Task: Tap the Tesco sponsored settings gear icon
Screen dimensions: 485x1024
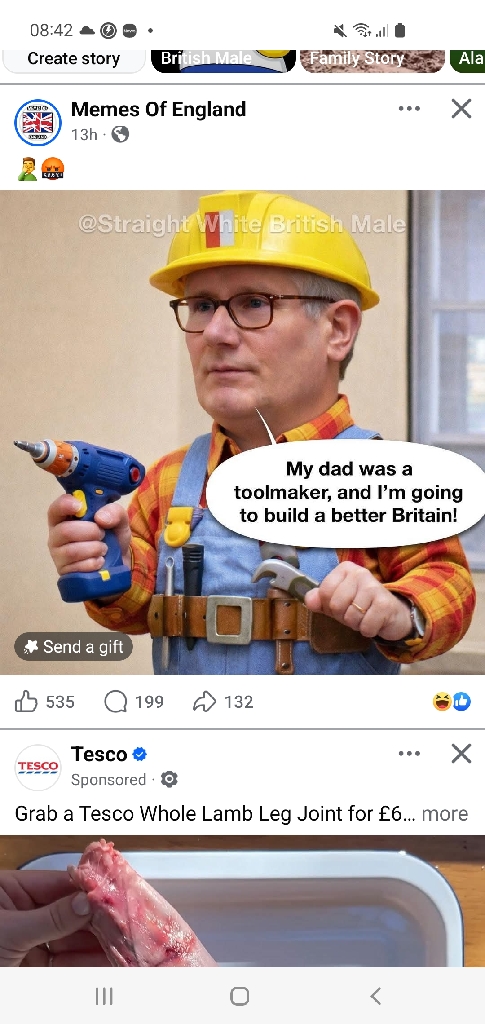Action: (x=169, y=779)
